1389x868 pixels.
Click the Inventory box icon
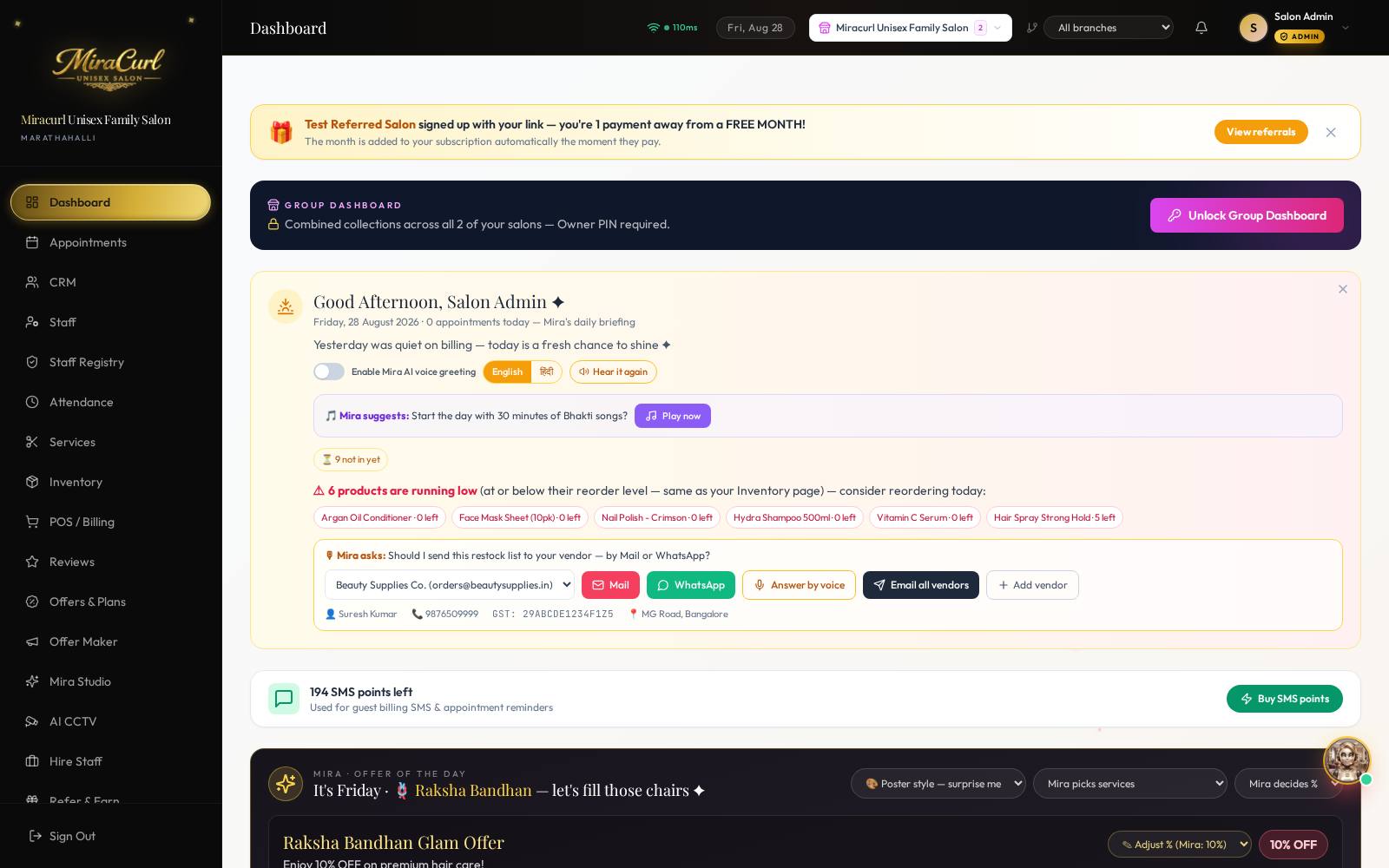(x=32, y=482)
